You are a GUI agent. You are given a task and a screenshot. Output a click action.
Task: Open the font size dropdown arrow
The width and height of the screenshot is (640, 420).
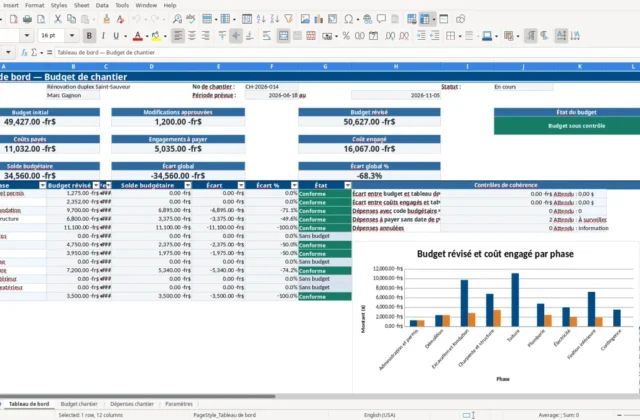[72, 36]
